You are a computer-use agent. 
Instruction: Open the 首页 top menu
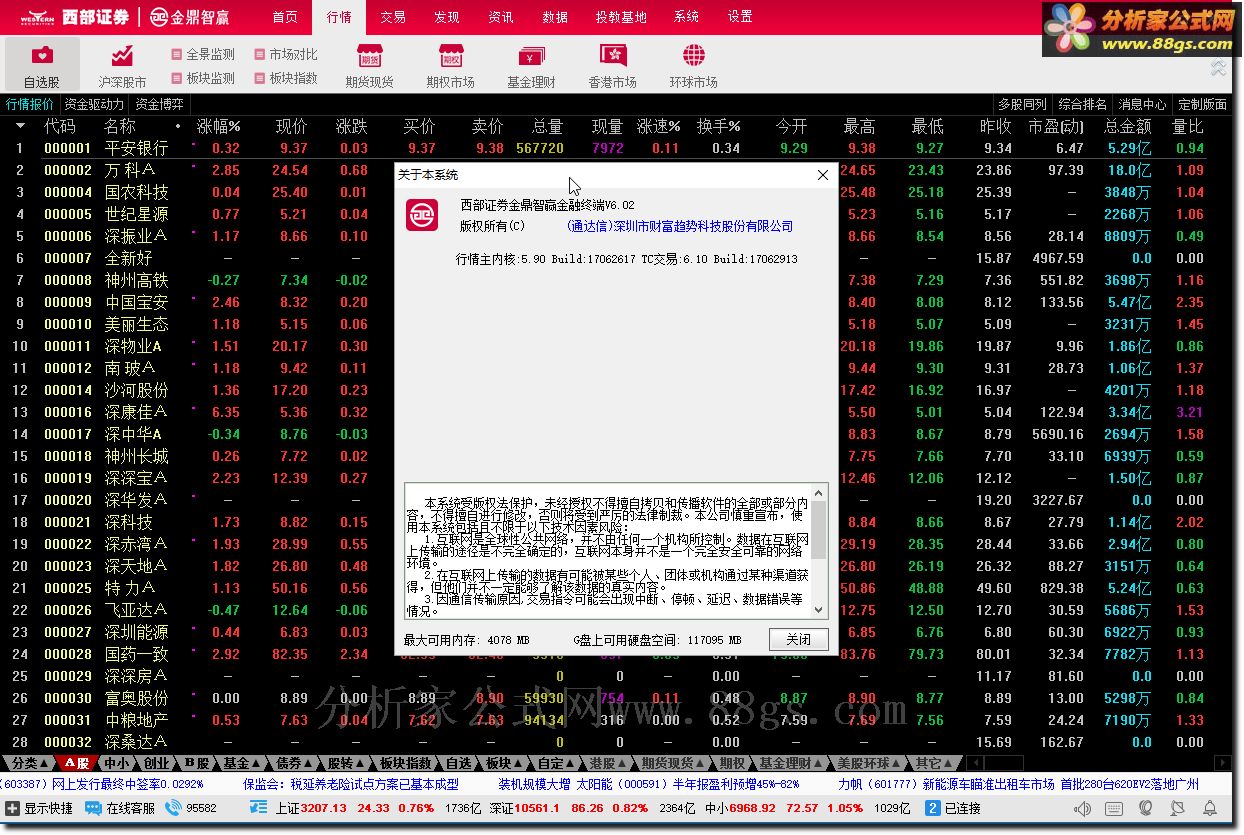click(285, 17)
